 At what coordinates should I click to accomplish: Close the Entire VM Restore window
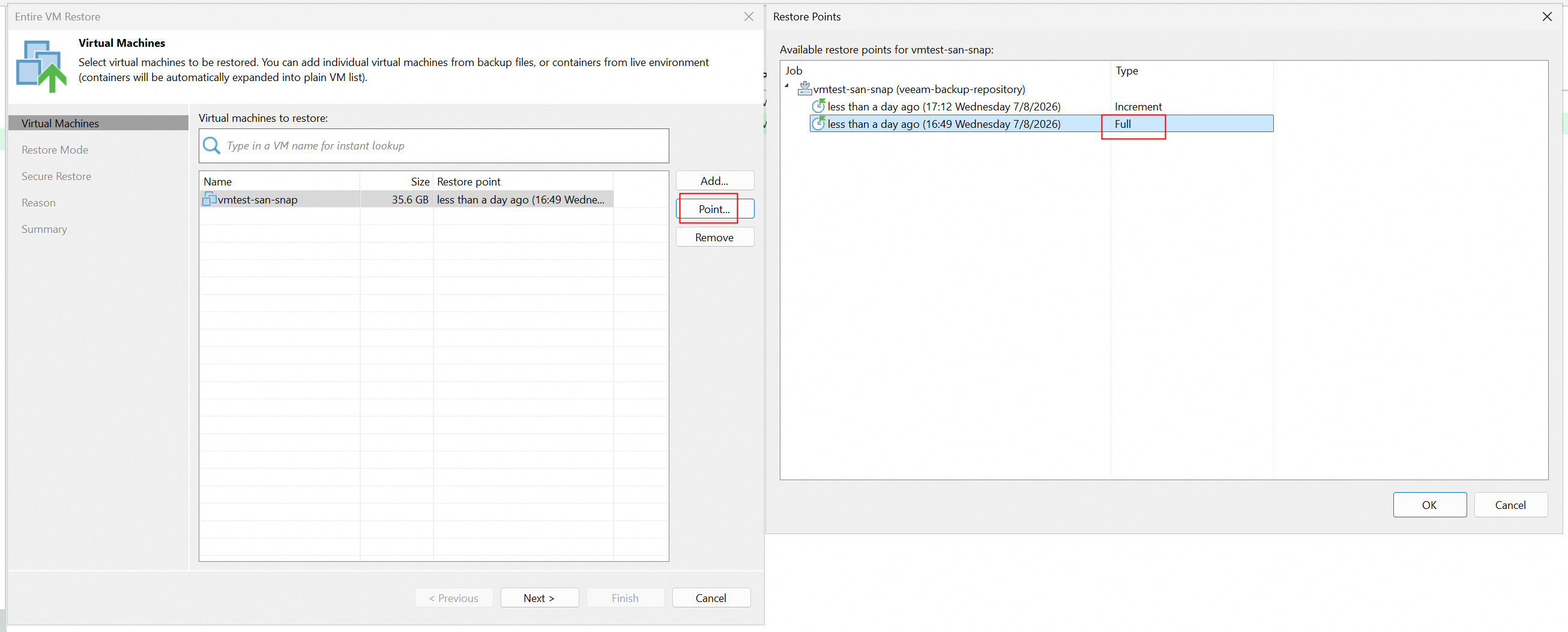coord(749,16)
